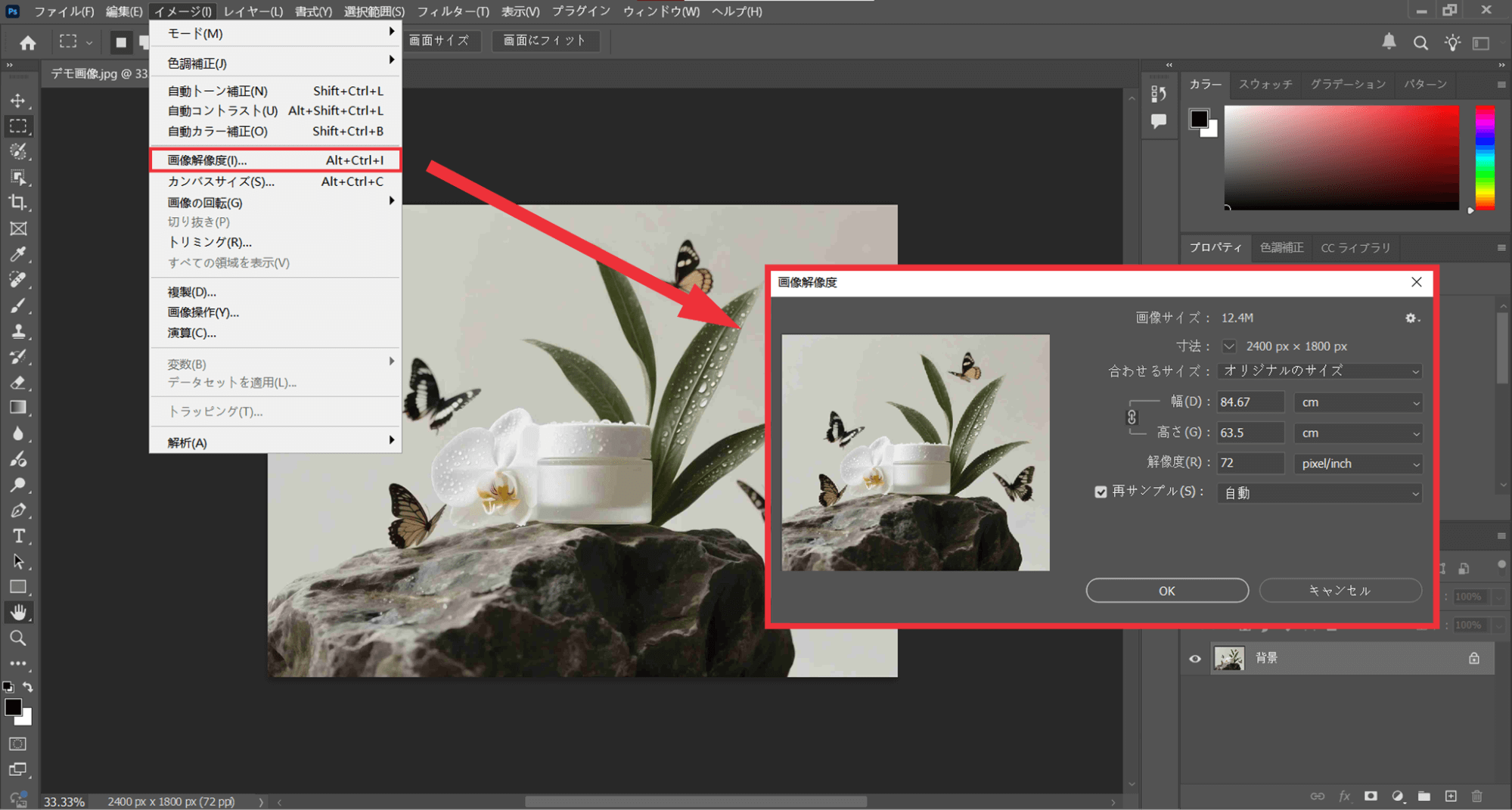Viewport: 1512px width, 810px height.
Task: Select the Brush tool
Action: pyautogui.click(x=18, y=306)
